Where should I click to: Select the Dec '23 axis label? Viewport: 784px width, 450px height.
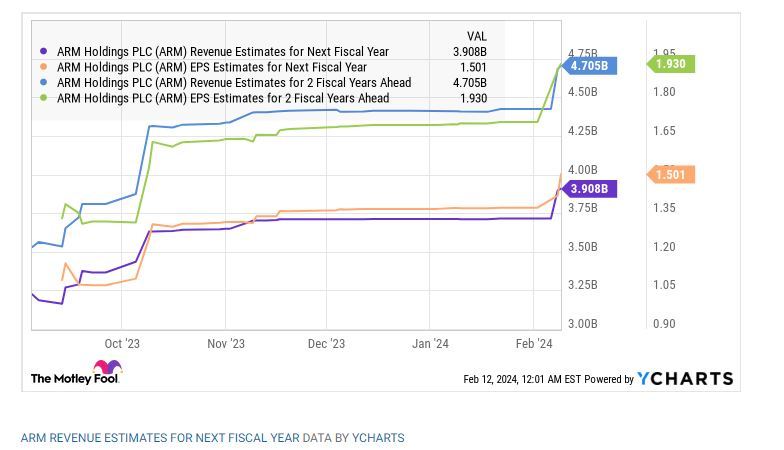[x=326, y=344]
